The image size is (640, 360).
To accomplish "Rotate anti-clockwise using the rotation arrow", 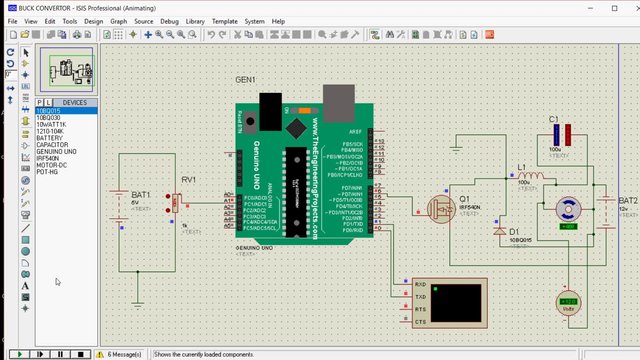I will click(11, 64).
